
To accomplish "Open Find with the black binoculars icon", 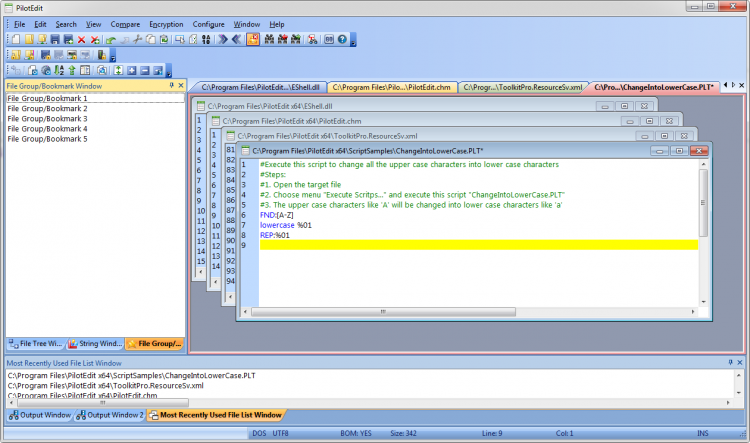I will click(269, 40).
